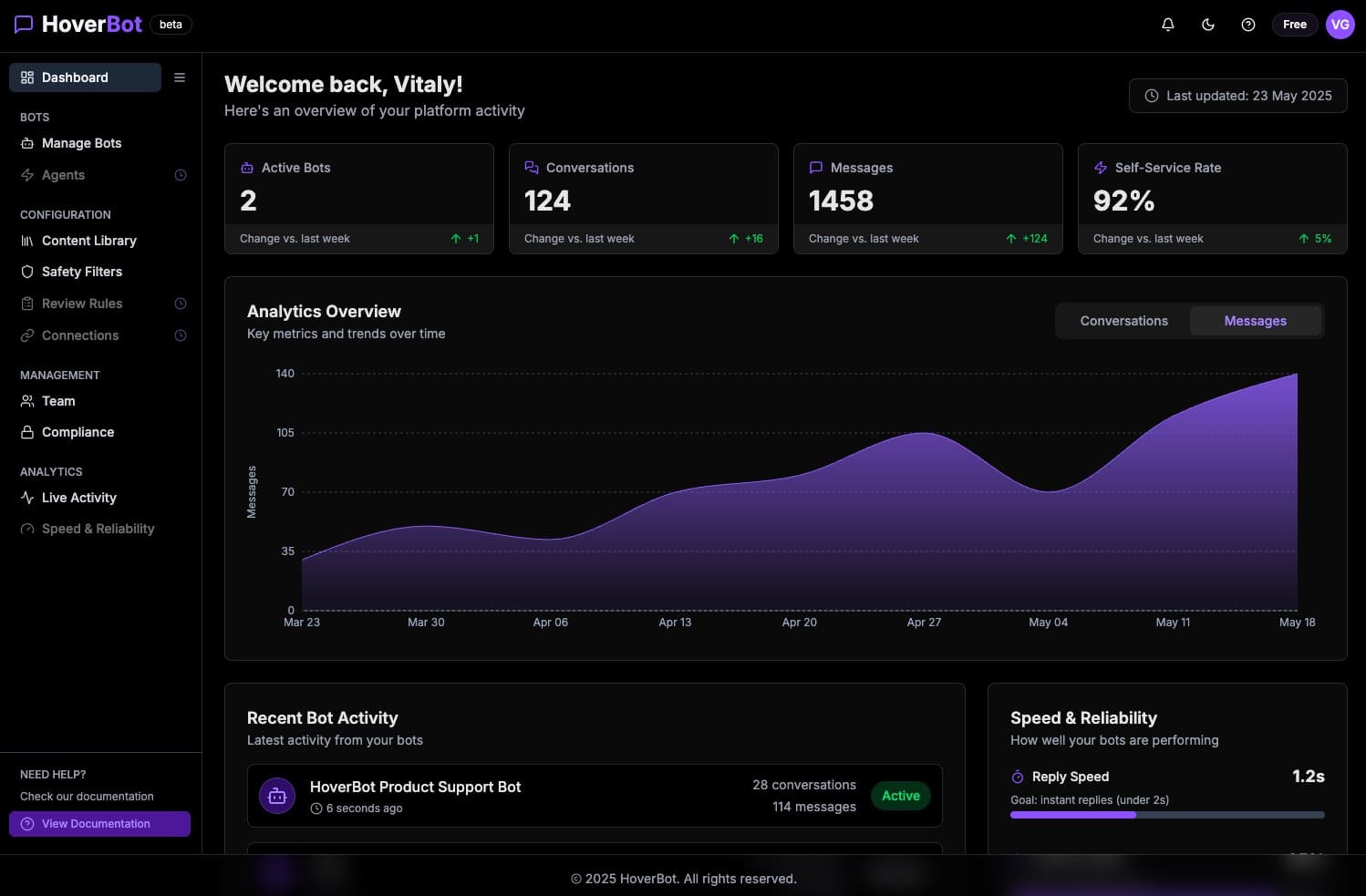This screenshot has height=896, width=1366.
Task: Toggle the Messages analytics view
Action: [x=1256, y=321]
